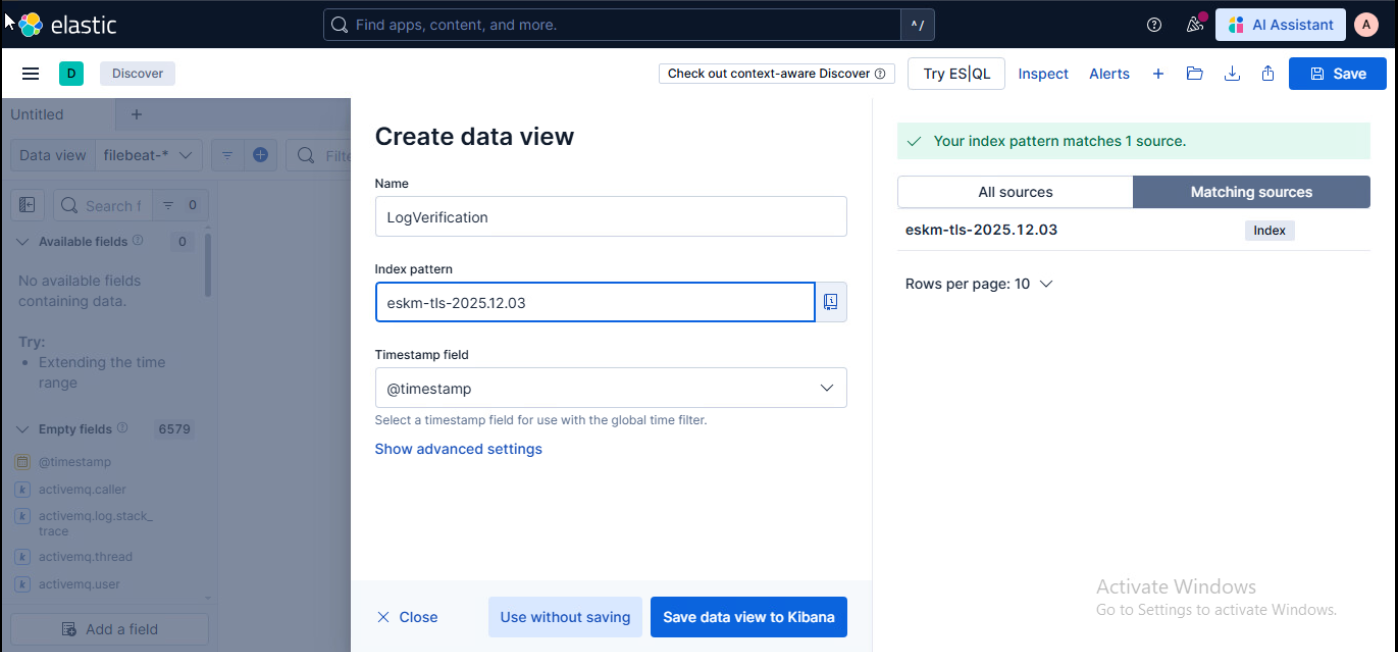This screenshot has width=1398, height=652.
Task: Open the AI Assistant button
Action: tap(1281, 25)
